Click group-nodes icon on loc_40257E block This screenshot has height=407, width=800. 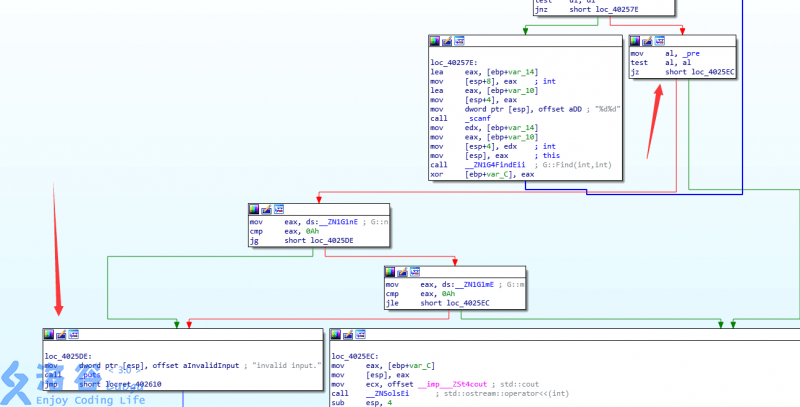click(459, 41)
